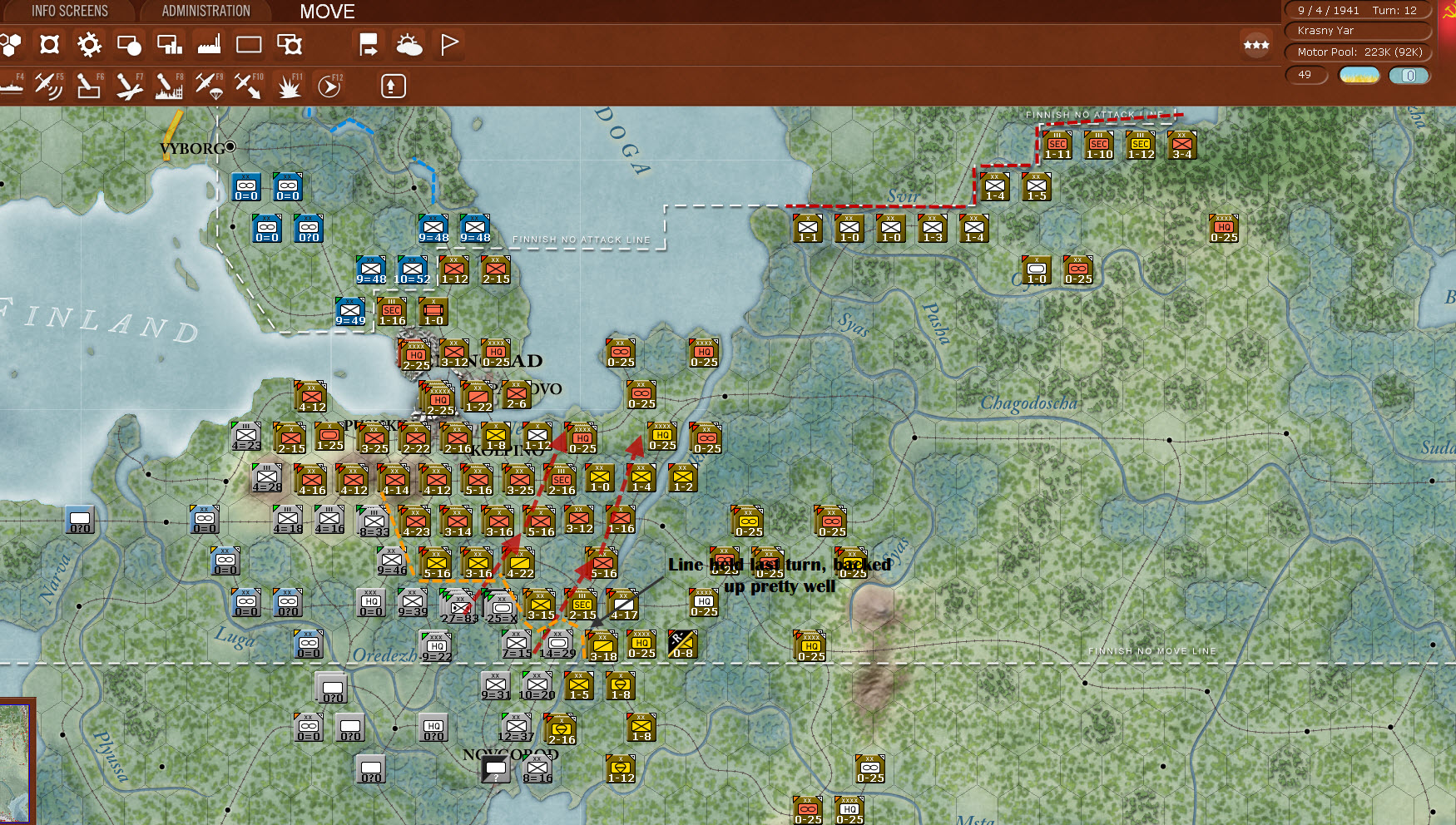Select the Soviet unit labeled 2-22
The image size is (1456, 825).
coord(416,439)
